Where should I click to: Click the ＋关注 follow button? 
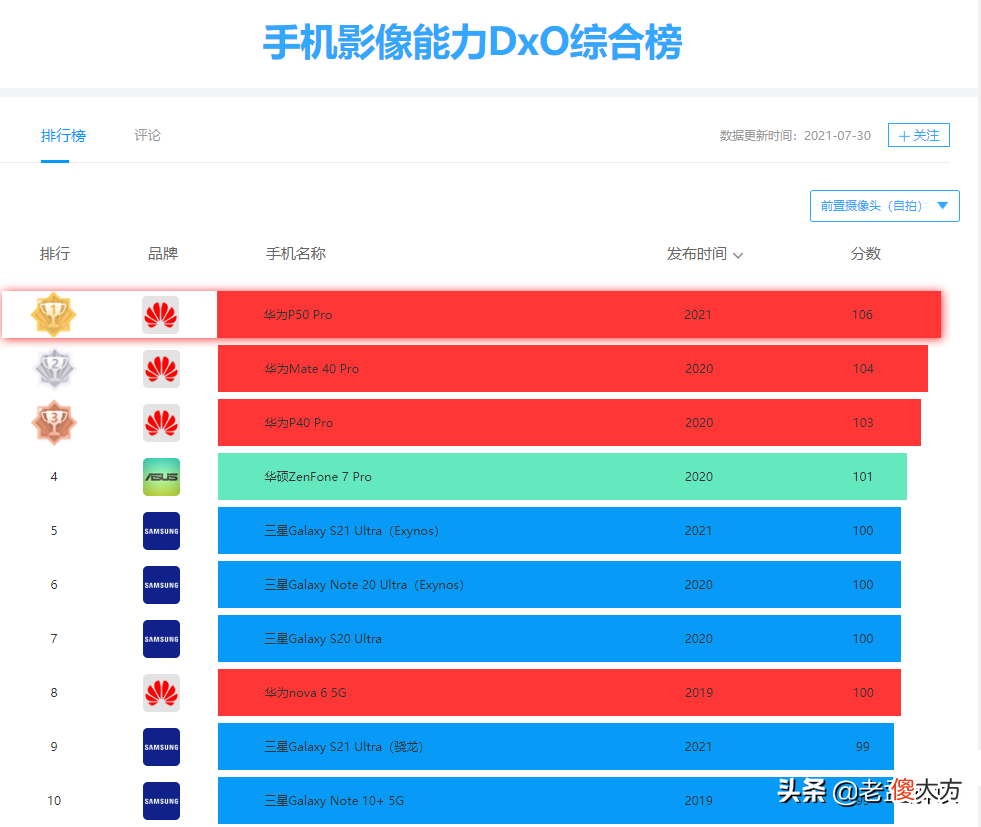(x=918, y=135)
